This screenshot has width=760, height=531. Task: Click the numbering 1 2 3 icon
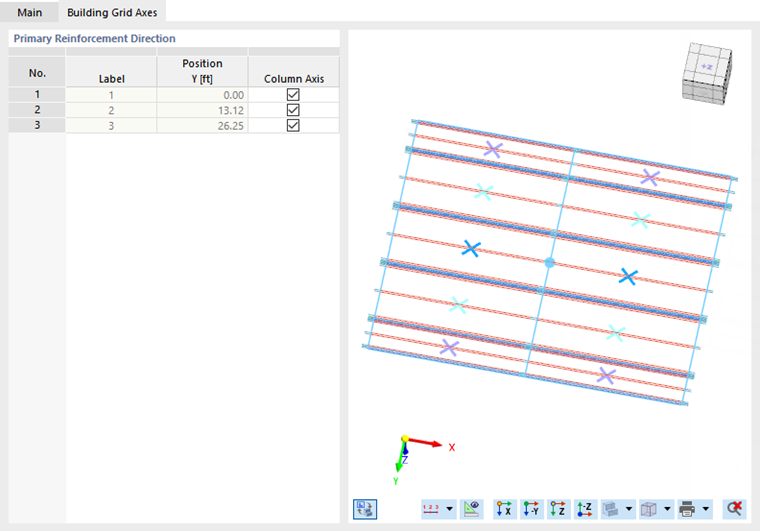tap(431, 509)
